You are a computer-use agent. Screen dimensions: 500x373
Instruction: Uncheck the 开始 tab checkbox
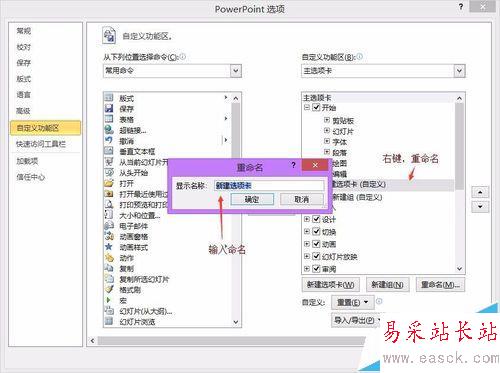(x=316, y=107)
